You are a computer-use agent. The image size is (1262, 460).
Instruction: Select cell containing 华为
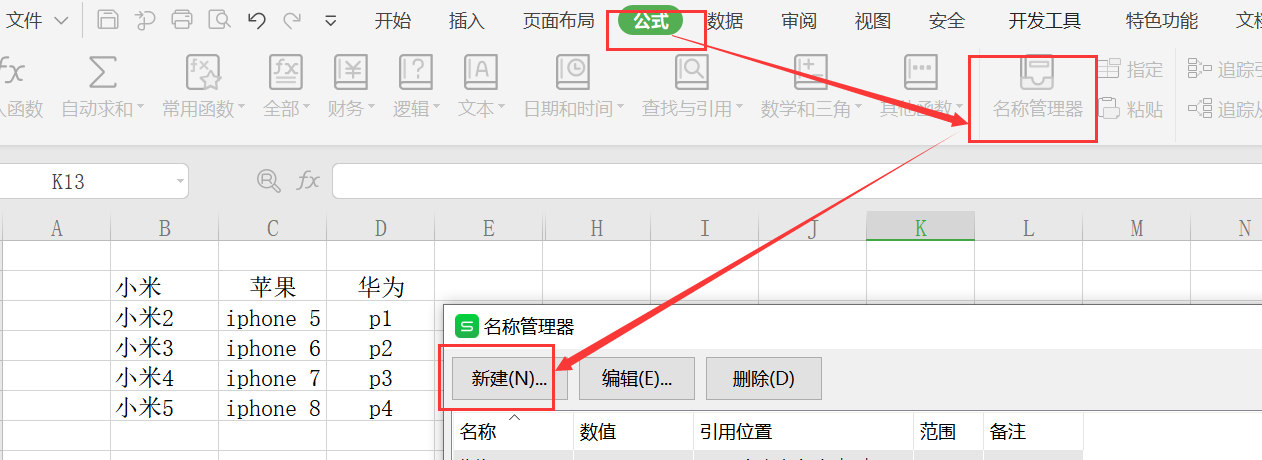(381, 287)
